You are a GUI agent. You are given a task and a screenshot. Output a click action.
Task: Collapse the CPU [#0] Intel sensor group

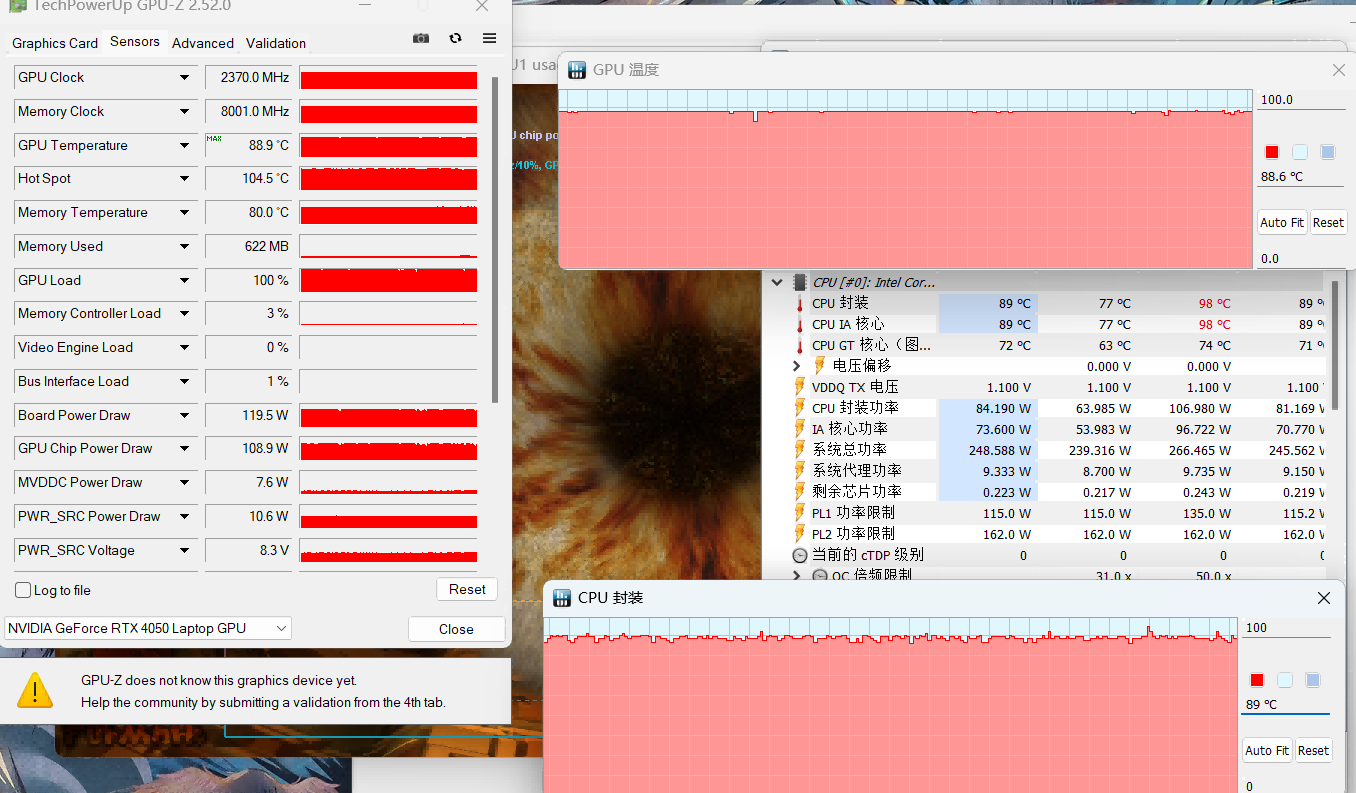[x=777, y=283]
